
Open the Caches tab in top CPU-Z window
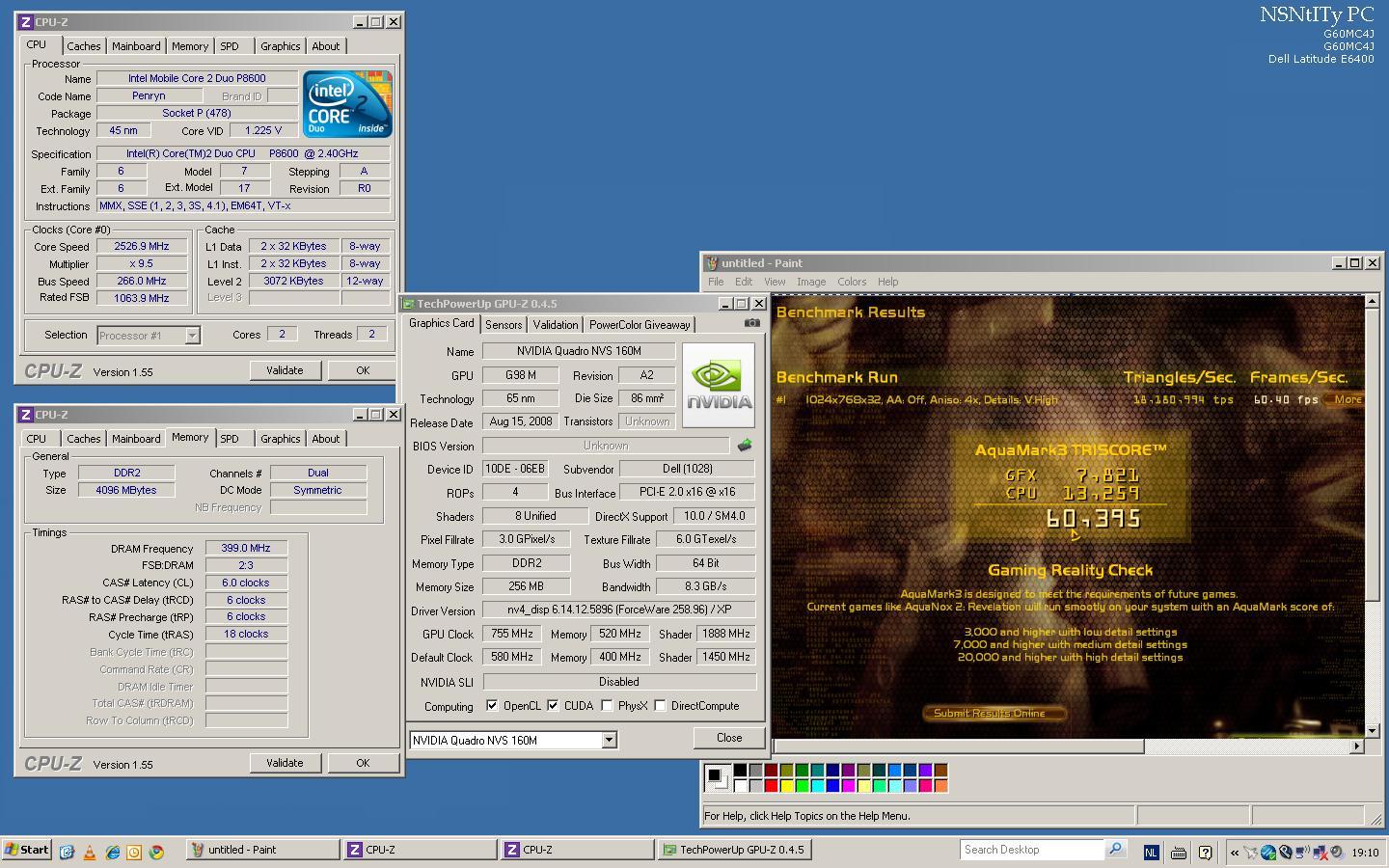(x=84, y=46)
